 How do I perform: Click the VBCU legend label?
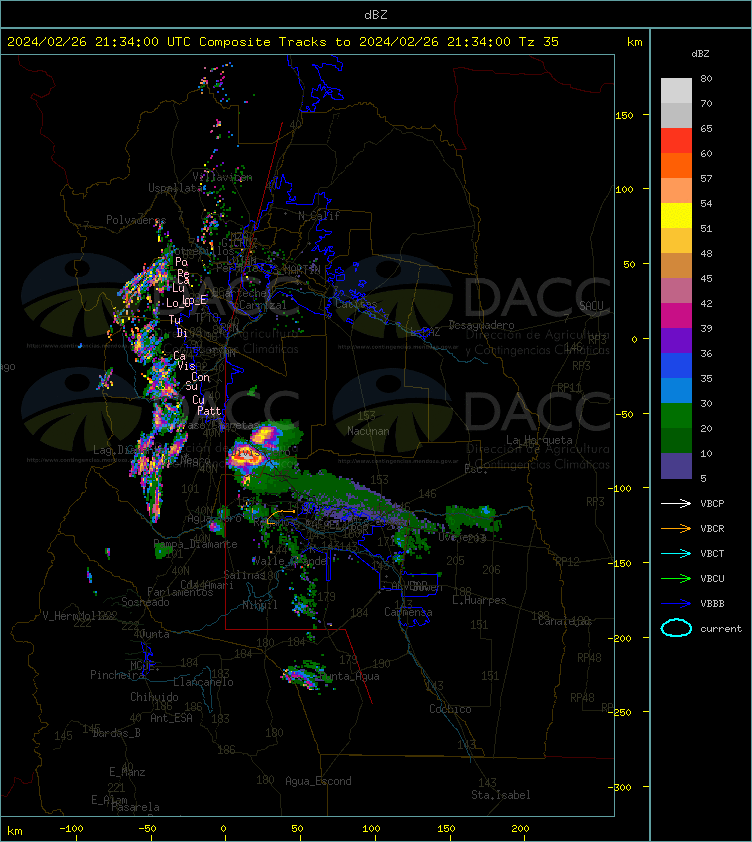pos(712,578)
